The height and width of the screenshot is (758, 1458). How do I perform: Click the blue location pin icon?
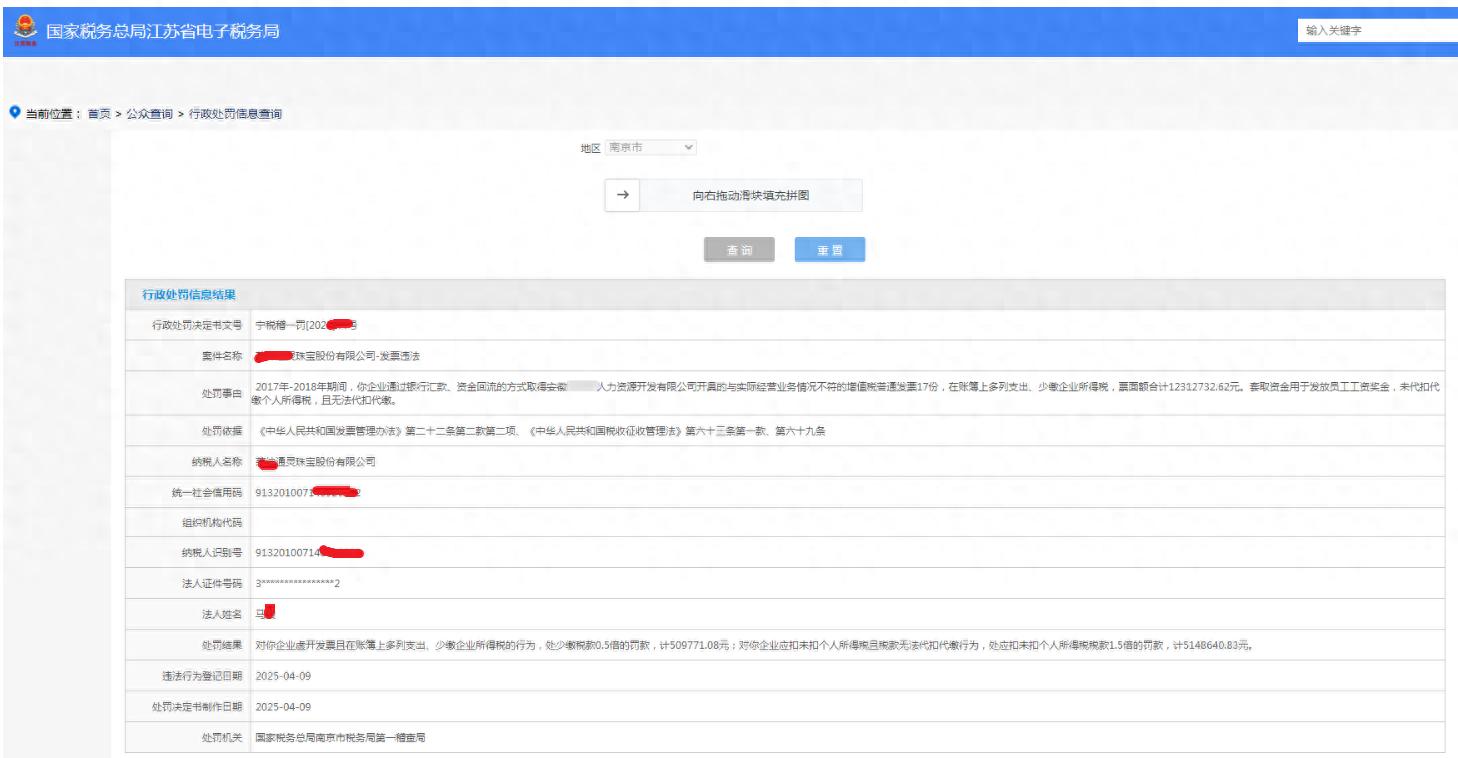(13, 113)
